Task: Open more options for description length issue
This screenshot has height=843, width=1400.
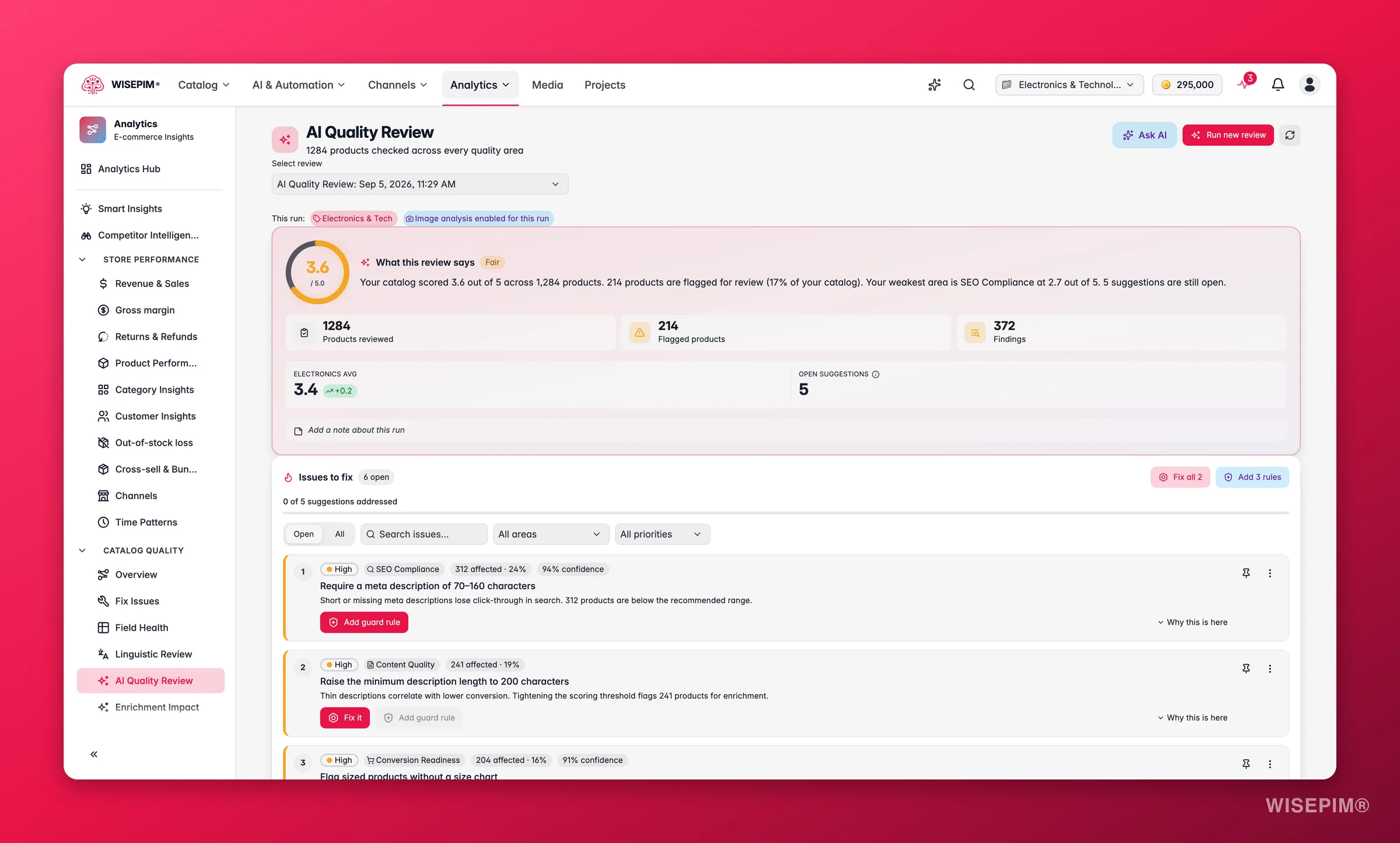Action: [1270, 669]
